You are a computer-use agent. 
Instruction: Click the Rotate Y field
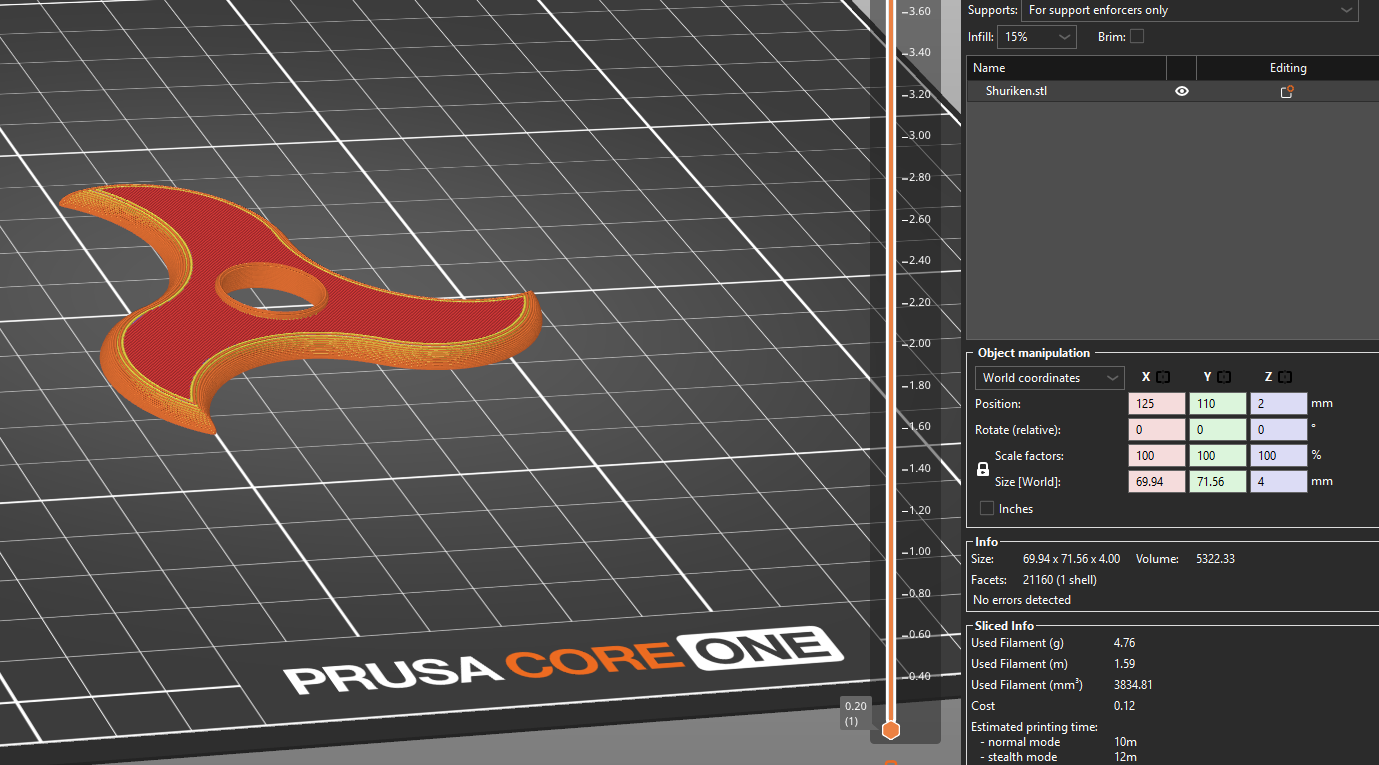click(x=1217, y=430)
